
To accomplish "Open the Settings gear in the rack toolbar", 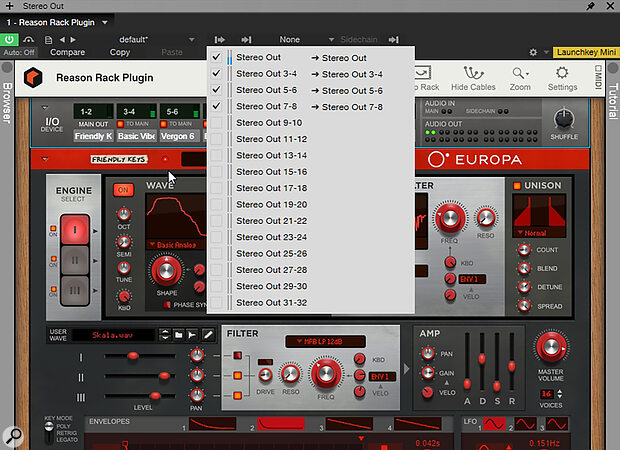I will pyautogui.click(x=562, y=78).
